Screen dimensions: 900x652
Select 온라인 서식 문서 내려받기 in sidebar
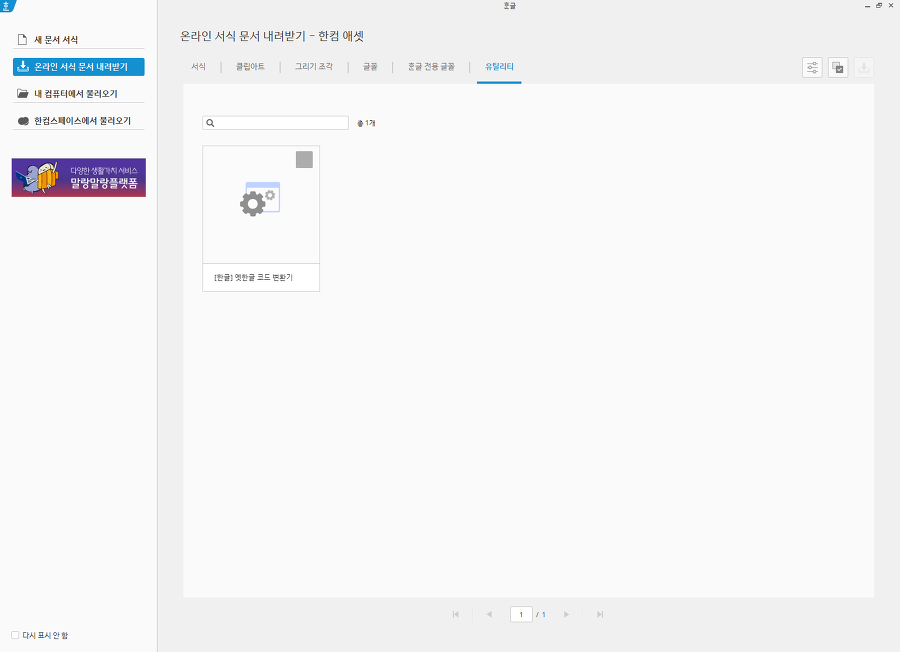(79, 67)
